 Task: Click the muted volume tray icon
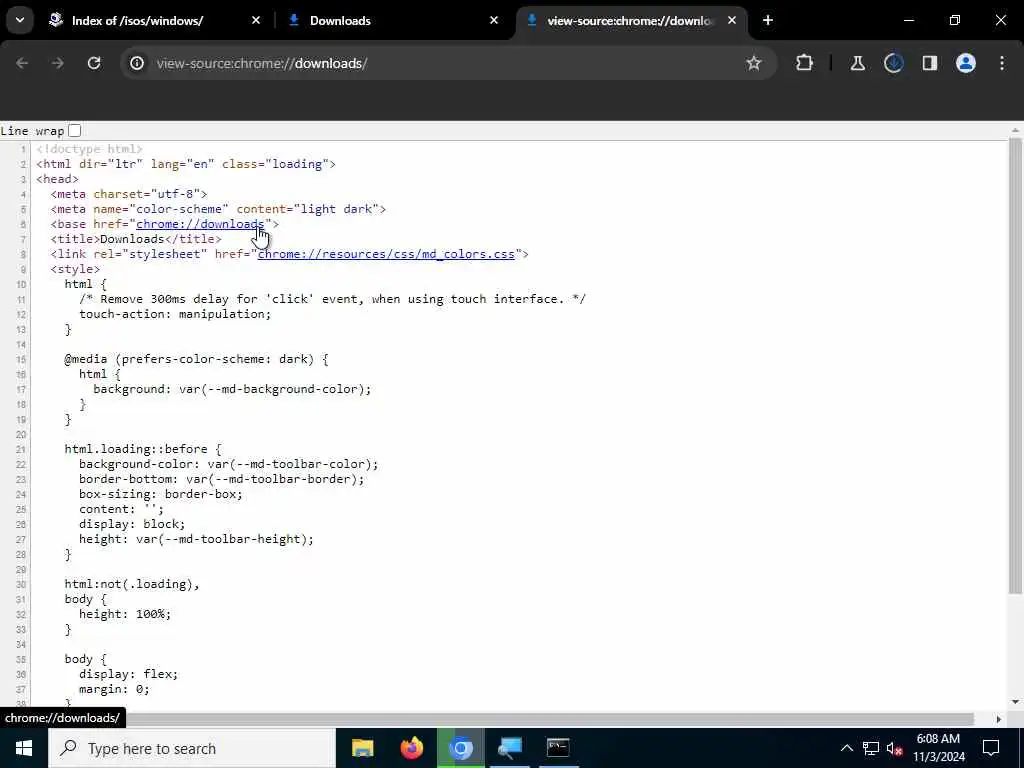[895, 748]
